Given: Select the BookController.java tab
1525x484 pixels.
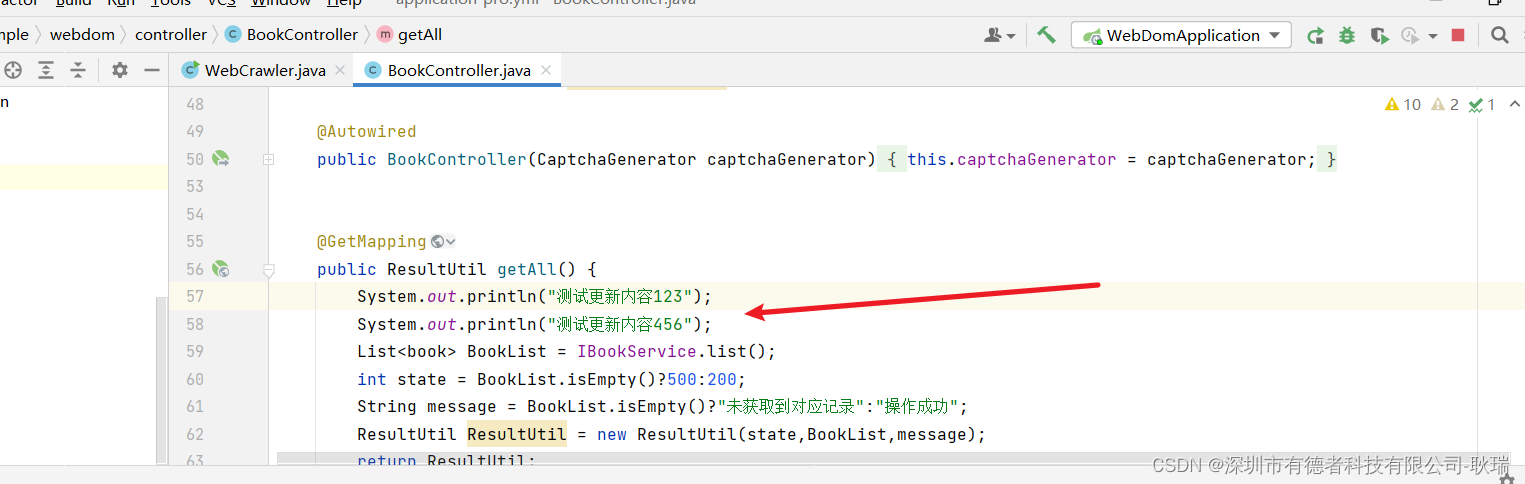Looking at the screenshot, I should coord(459,70).
